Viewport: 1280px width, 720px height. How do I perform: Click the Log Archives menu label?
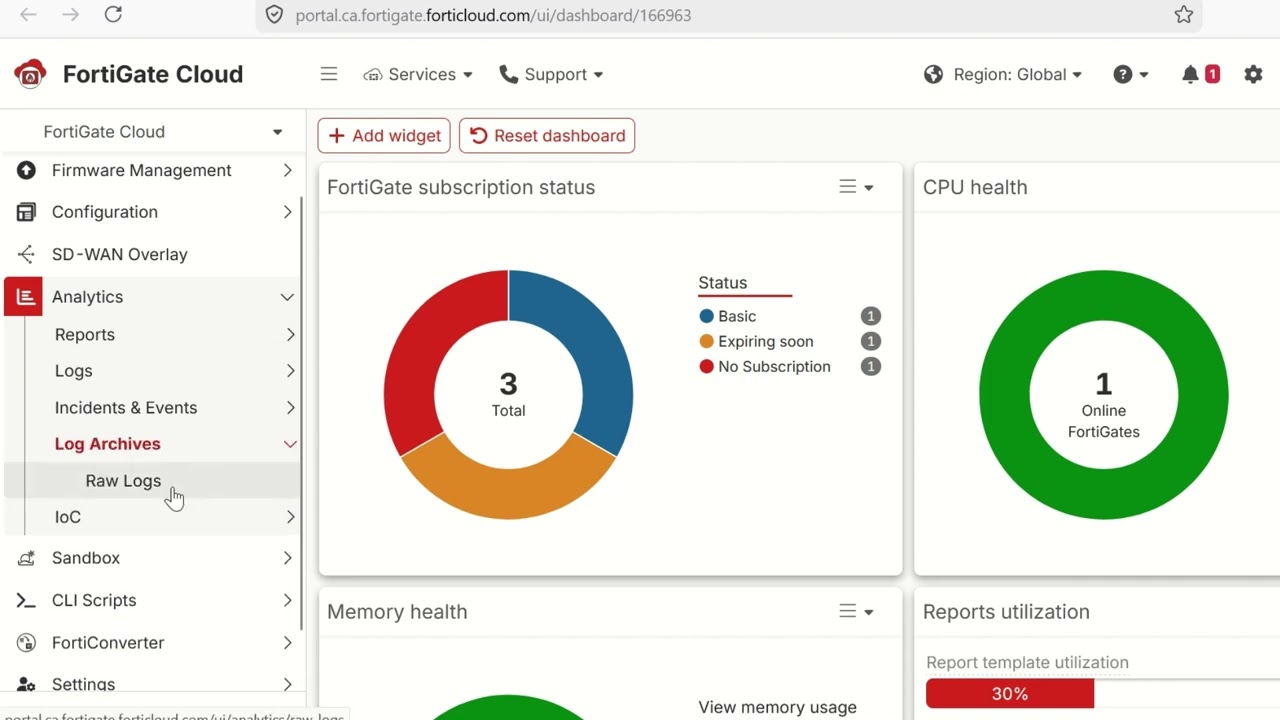107,444
